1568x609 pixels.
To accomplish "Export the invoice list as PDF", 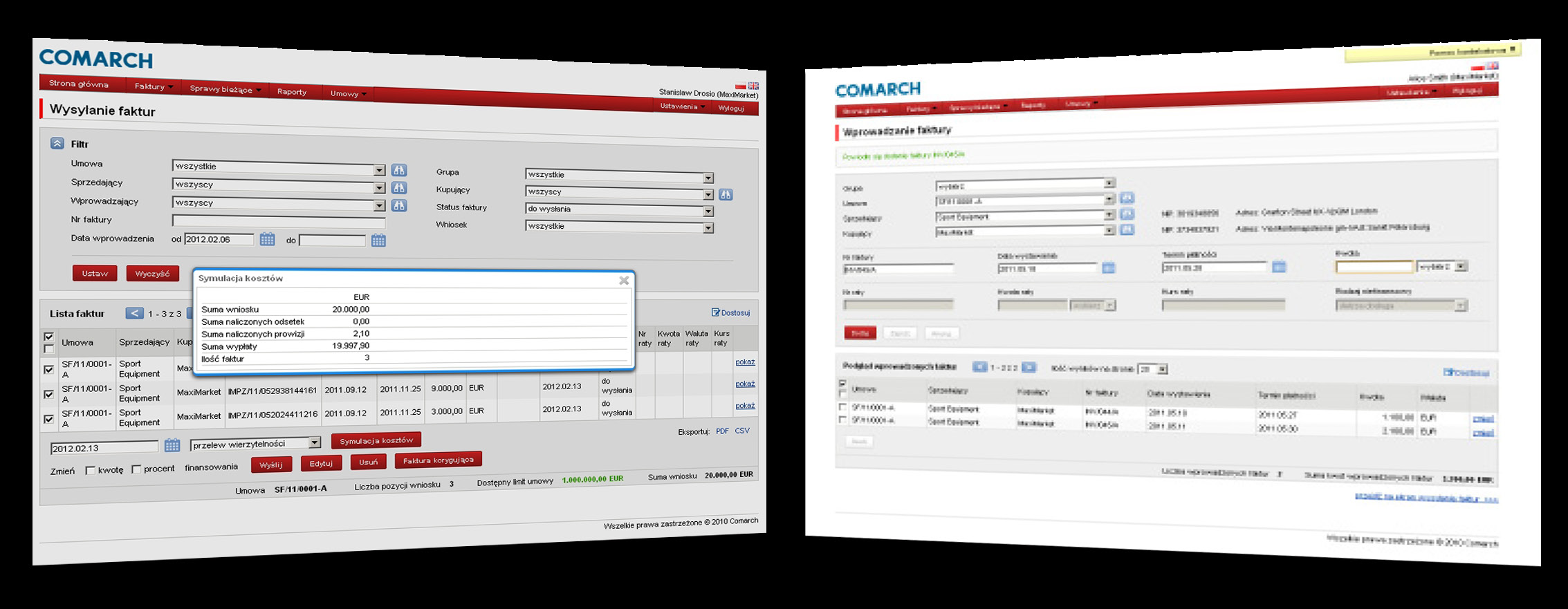I will point(722,431).
